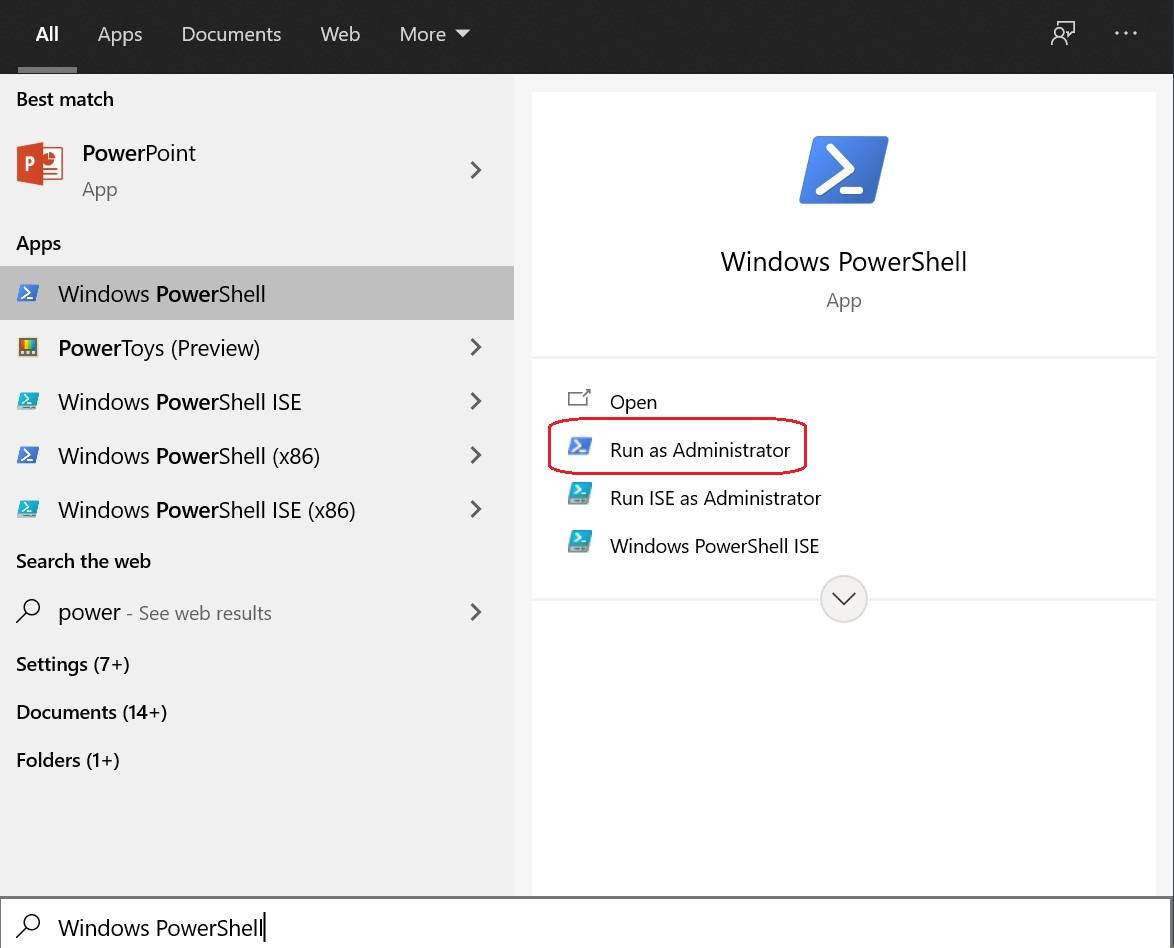Viewport: 1174px width, 948px height.
Task: Expand more actions with the round chevron button
Action: (x=844, y=598)
